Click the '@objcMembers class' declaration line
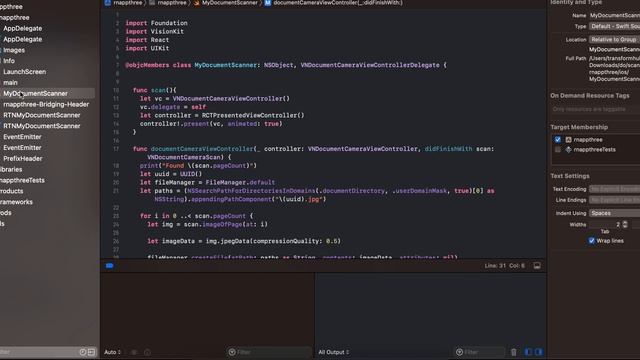Viewport: 640px width, 360px height. pyautogui.click(x=286, y=65)
